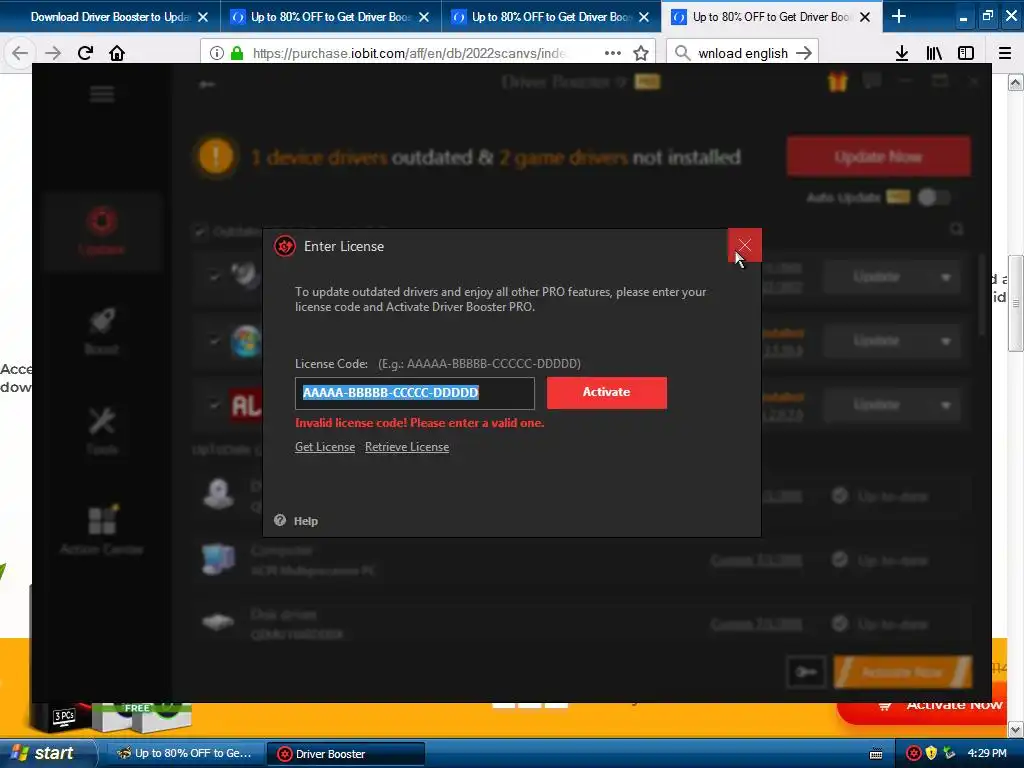Image resolution: width=1024 pixels, height=768 pixels.
Task: Open the Firefox downloads arrow
Action: pyautogui.click(x=902, y=53)
